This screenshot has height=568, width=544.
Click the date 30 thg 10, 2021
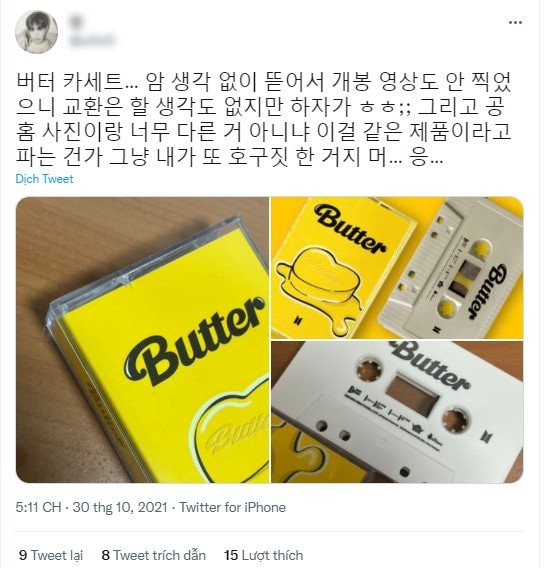coord(120,507)
